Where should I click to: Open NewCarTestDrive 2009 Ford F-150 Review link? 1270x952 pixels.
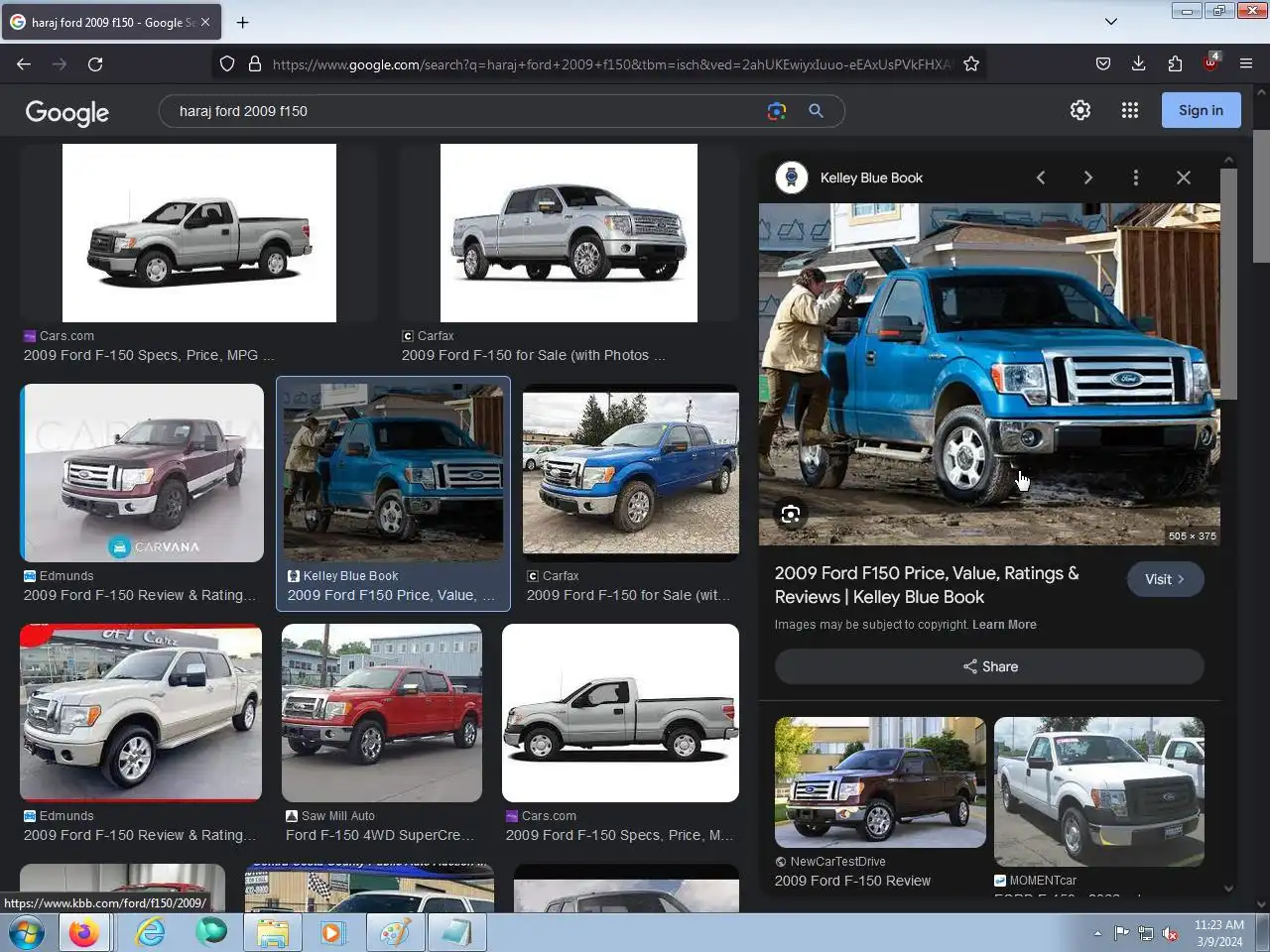point(852,881)
